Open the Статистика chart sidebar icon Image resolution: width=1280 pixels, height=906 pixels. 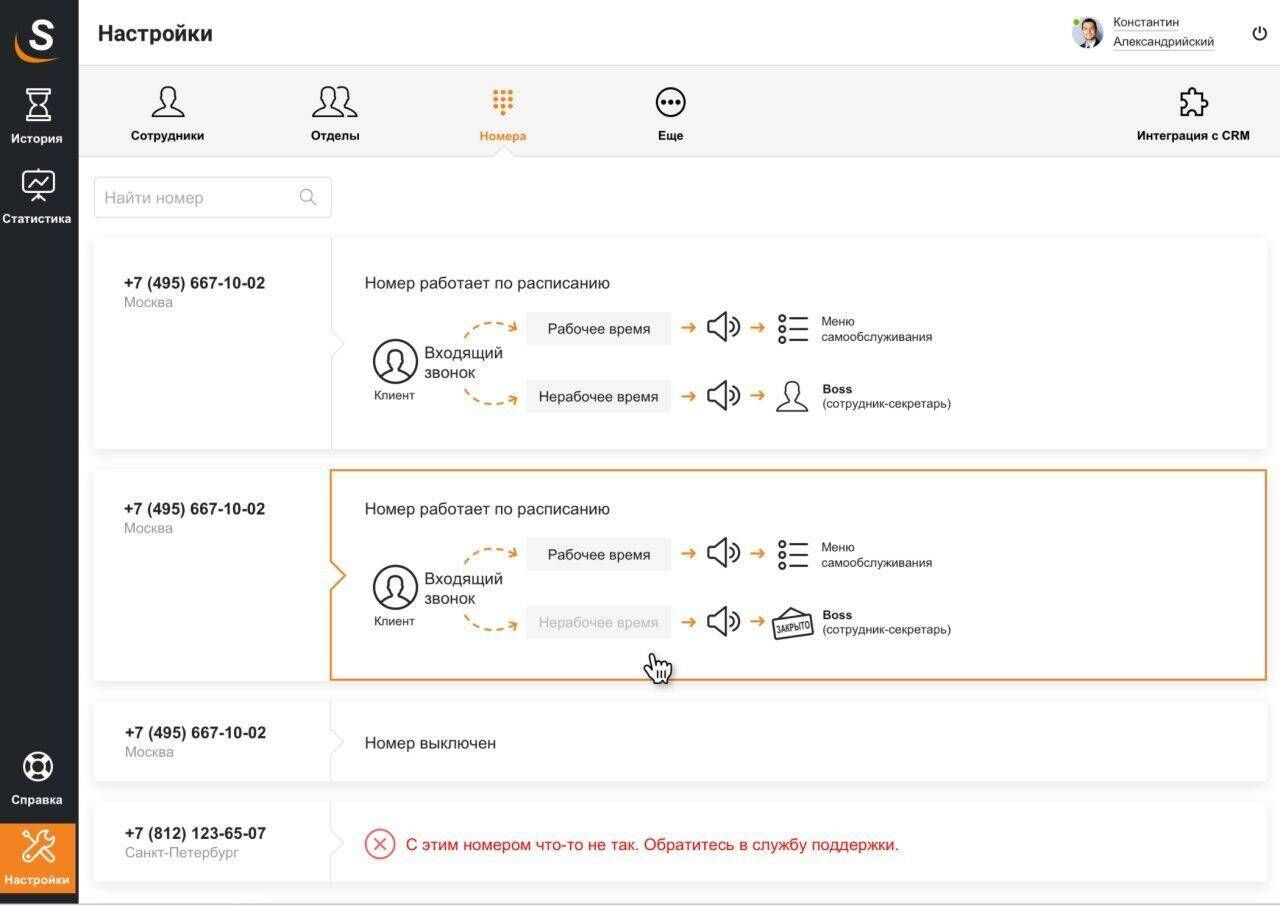[38, 185]
